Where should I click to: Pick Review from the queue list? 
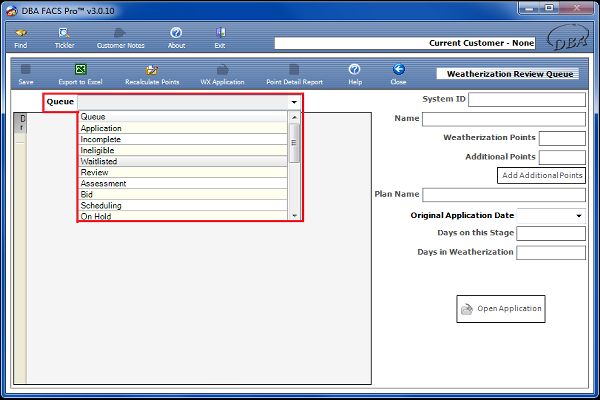tap(183, 172)
